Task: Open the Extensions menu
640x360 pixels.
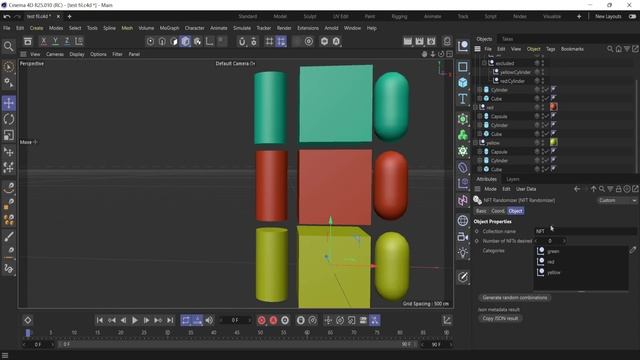Action: (308, 28)
